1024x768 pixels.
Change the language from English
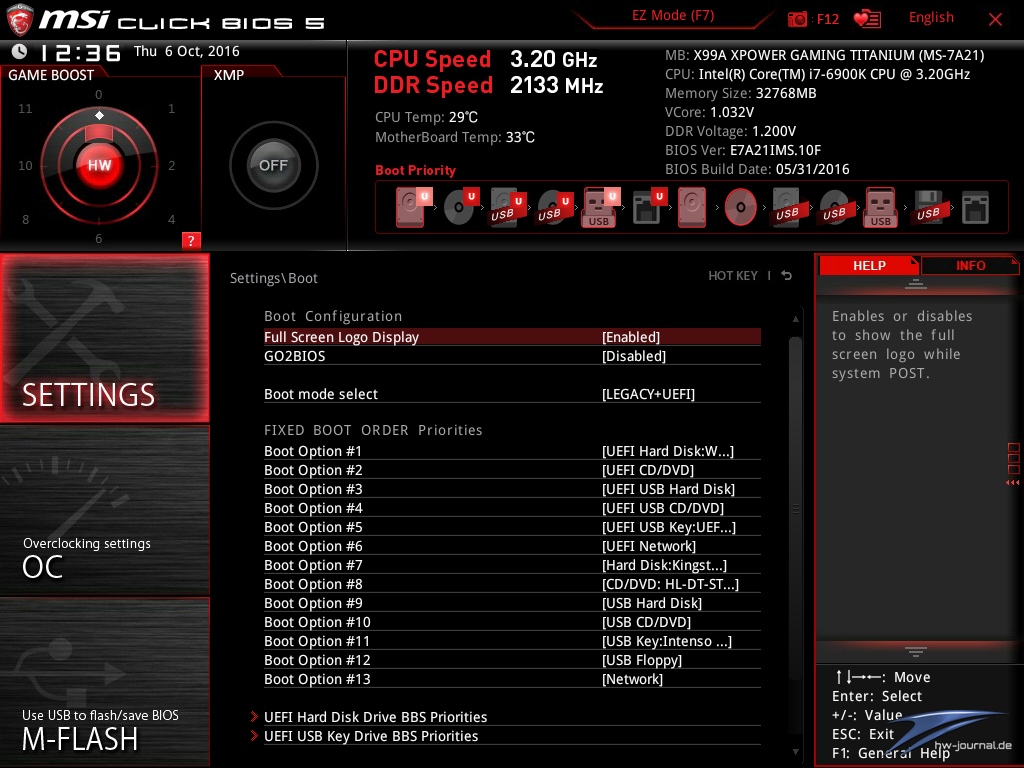point(931,18)
